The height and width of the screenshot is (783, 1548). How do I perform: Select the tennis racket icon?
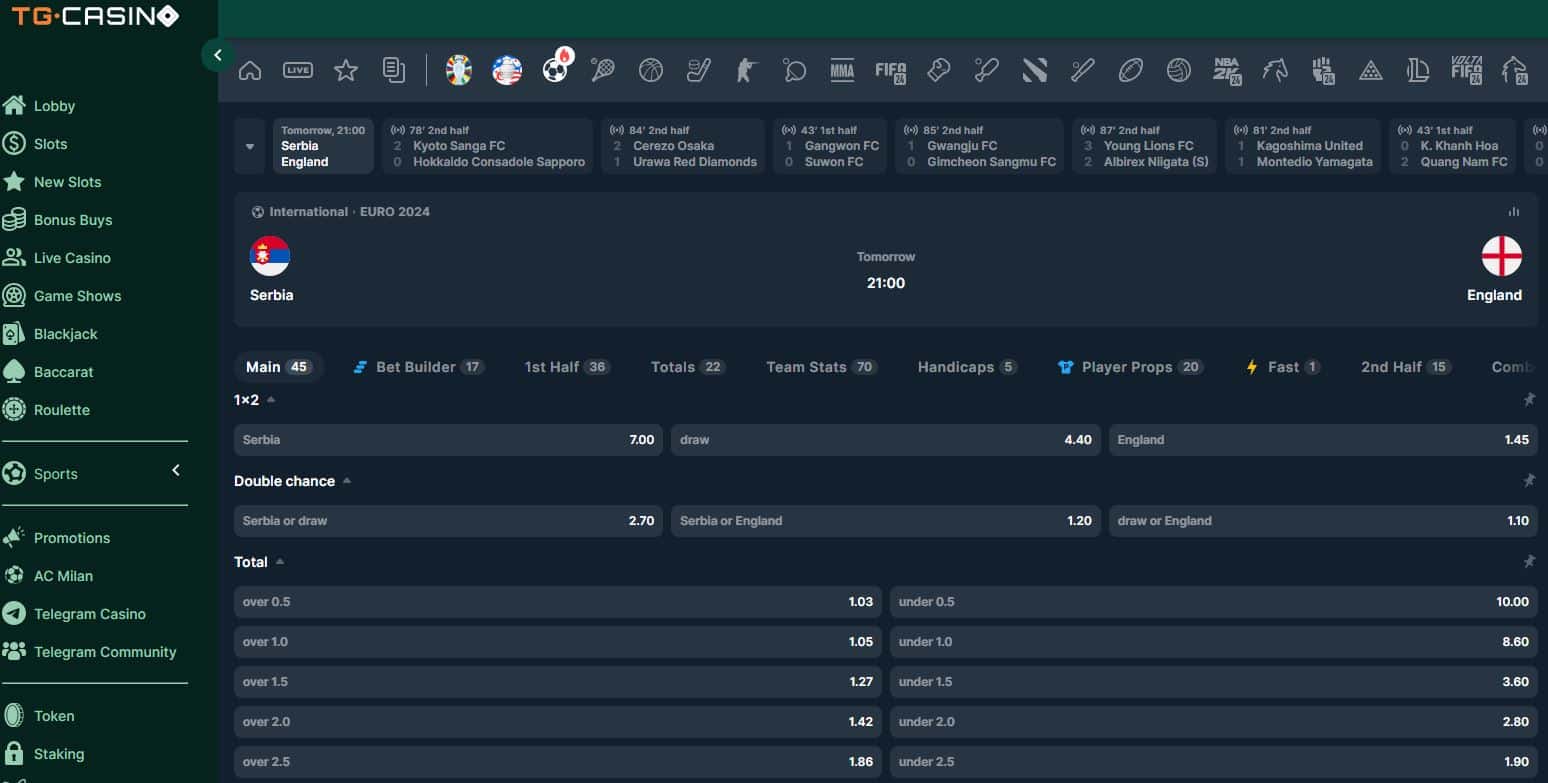(603, 70)
